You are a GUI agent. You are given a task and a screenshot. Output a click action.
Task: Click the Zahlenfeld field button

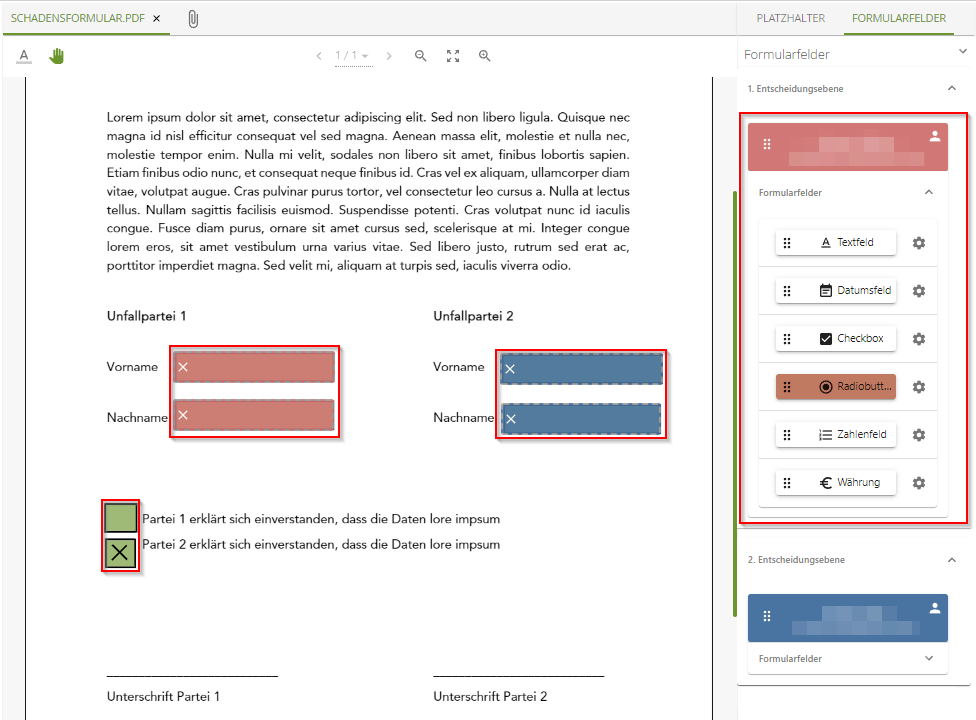(836, 435)
